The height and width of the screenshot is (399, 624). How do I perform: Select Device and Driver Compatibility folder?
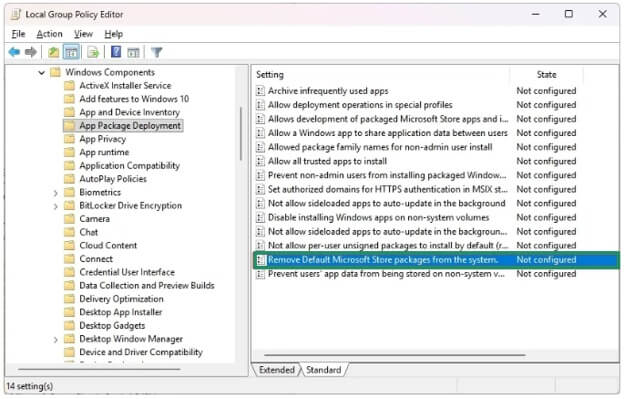click(x=141, y=352)
